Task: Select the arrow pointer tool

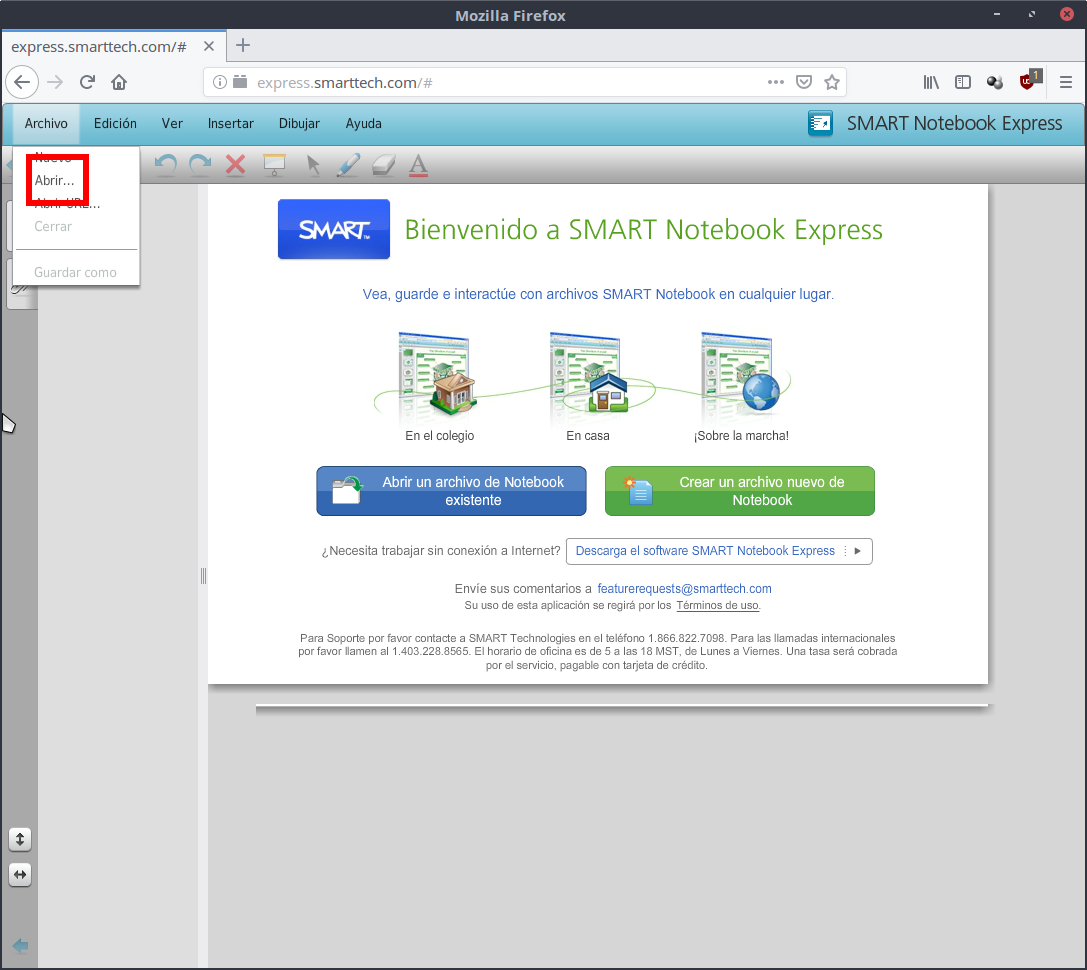Action: [313, 165]
